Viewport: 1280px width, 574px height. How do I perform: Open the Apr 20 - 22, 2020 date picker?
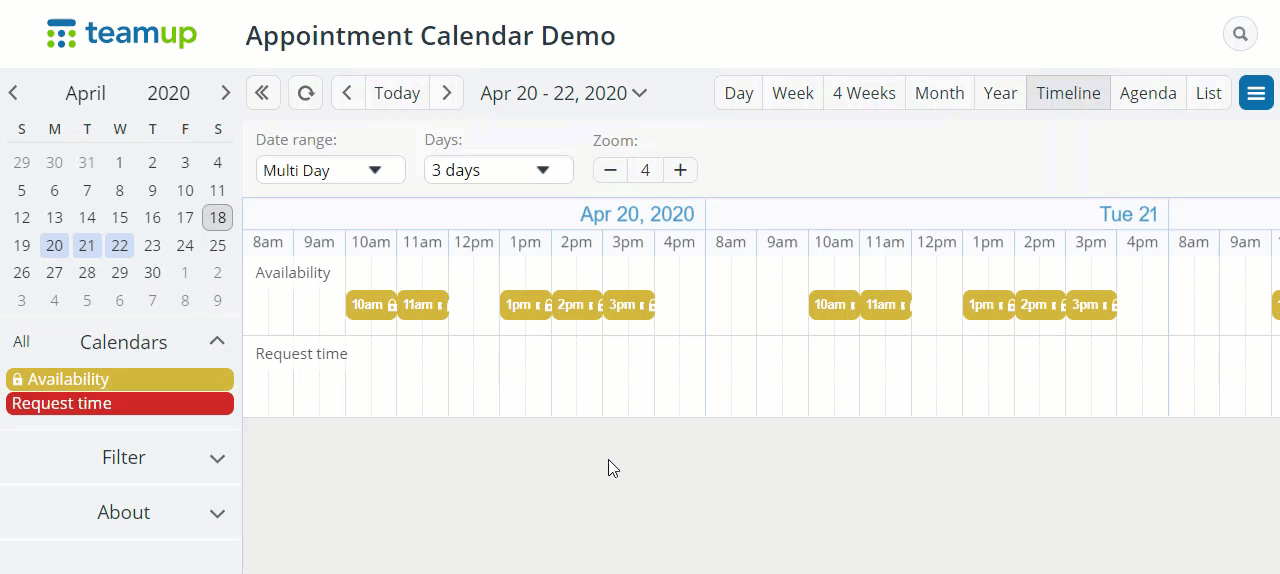(563, 93)
